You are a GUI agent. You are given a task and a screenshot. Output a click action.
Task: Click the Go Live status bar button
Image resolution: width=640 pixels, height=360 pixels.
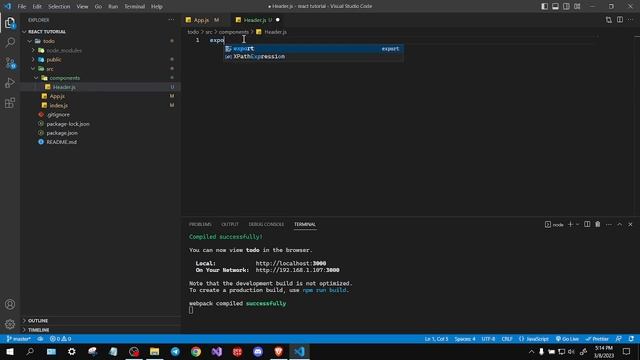567,339
